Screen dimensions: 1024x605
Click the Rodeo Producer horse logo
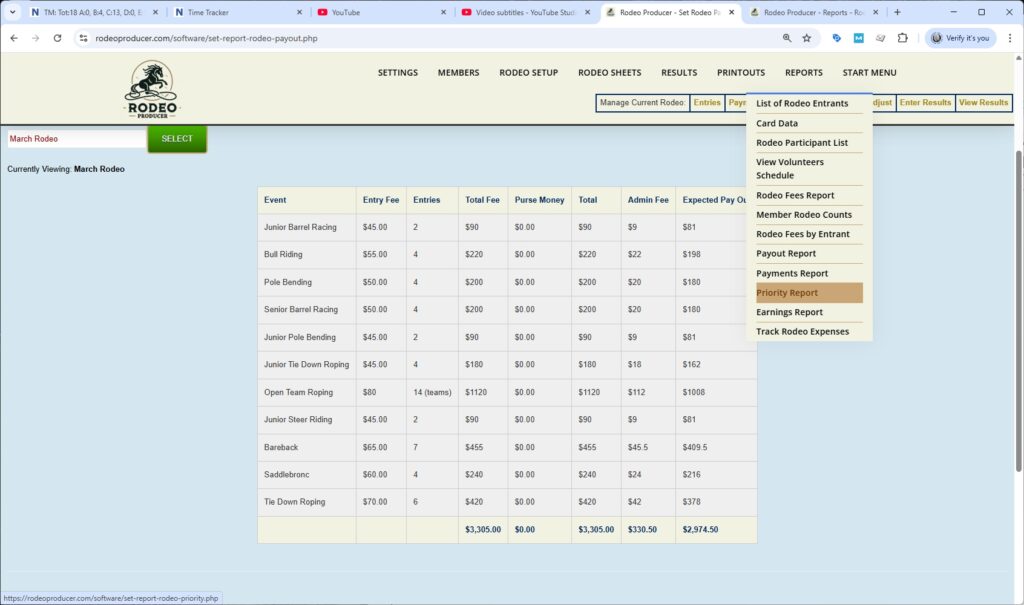pos(150,88)
